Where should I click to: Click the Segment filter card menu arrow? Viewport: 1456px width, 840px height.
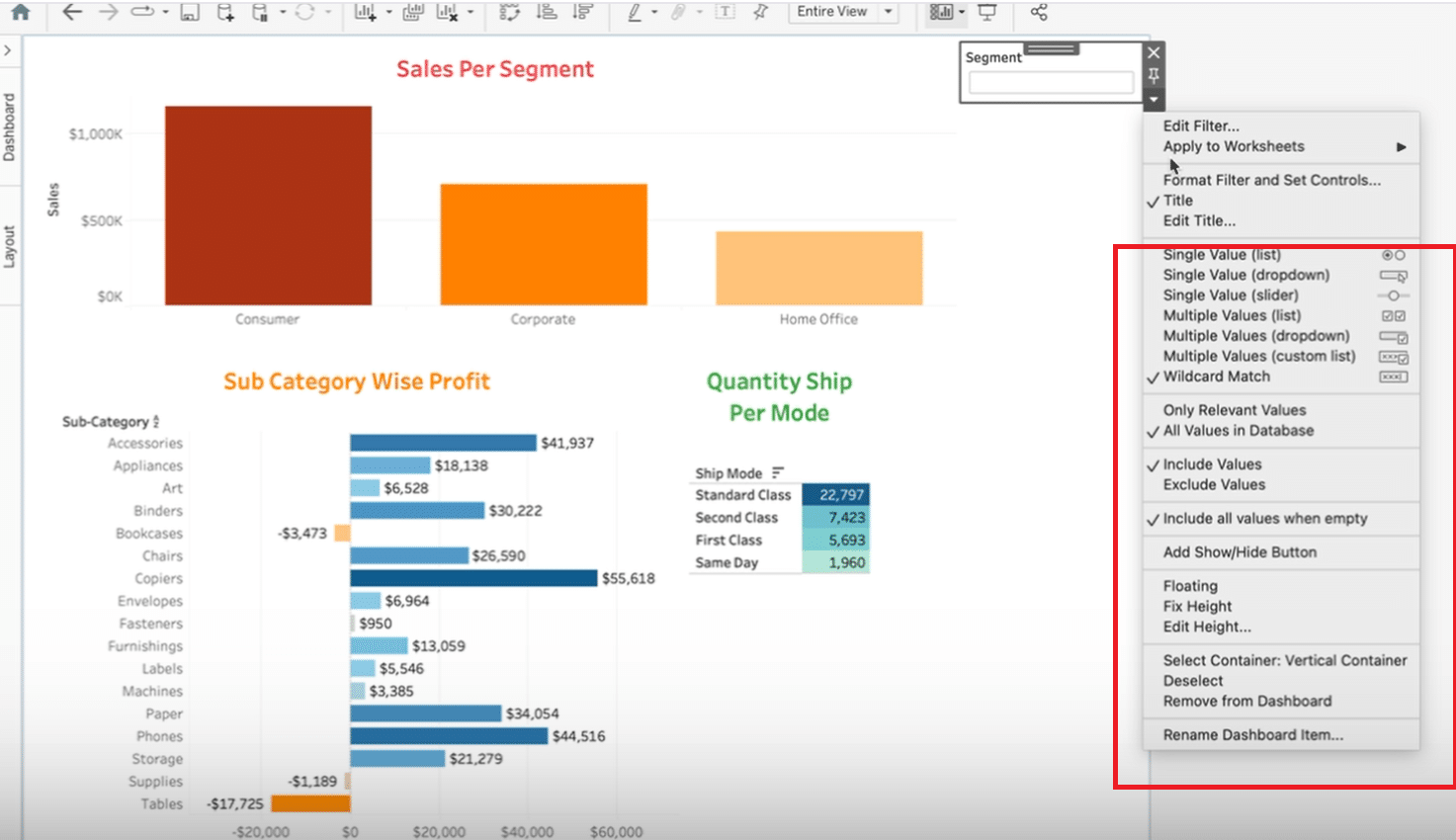[1154, 99]
